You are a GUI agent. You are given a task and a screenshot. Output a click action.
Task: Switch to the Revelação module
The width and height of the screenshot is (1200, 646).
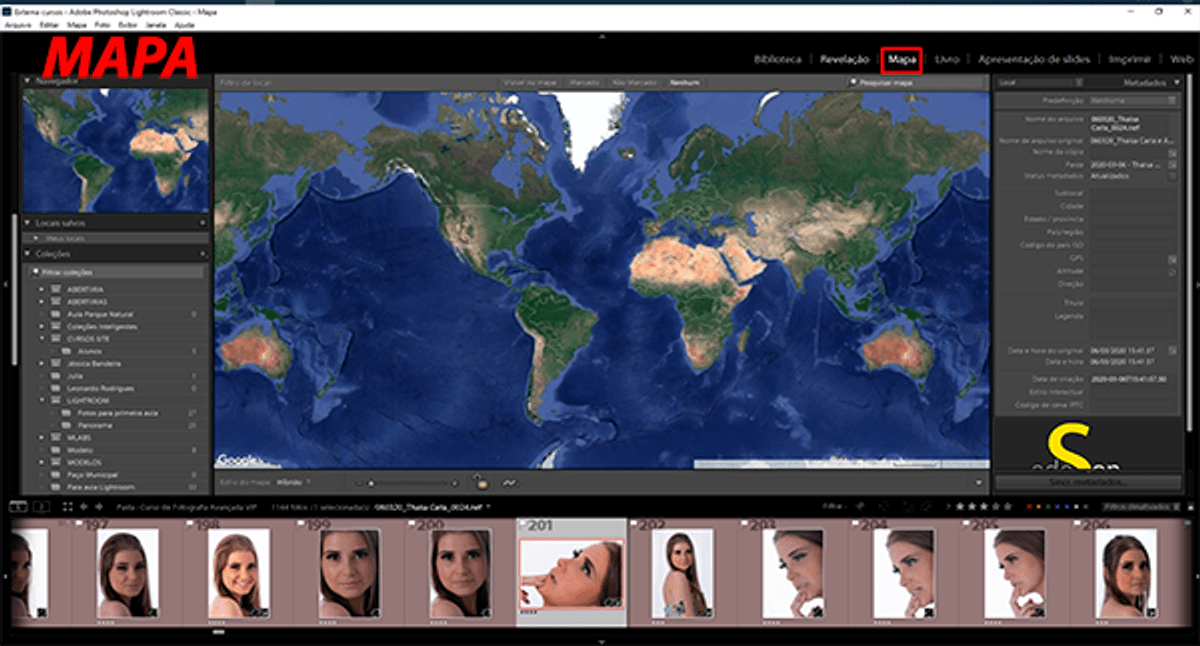coord(844,60)
